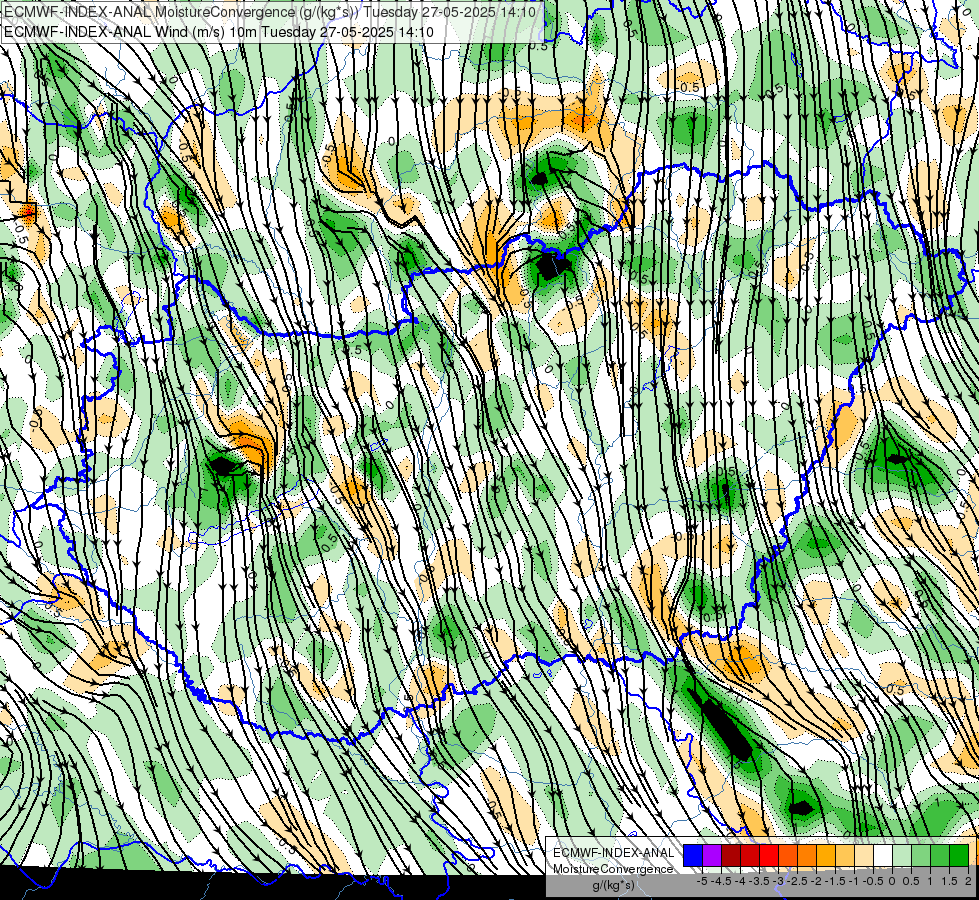This screenshot has height=900, width=979.
Task: Click the legend label 'ECMWF-INDEX-ANAL'
Action: tap(614, 853)
